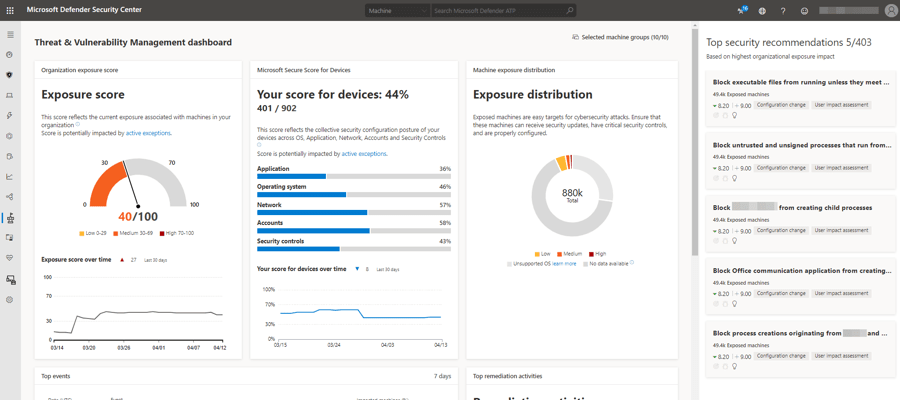Click the Top events card header
This screenshot has height=400, width=900.
pos(56,376)
